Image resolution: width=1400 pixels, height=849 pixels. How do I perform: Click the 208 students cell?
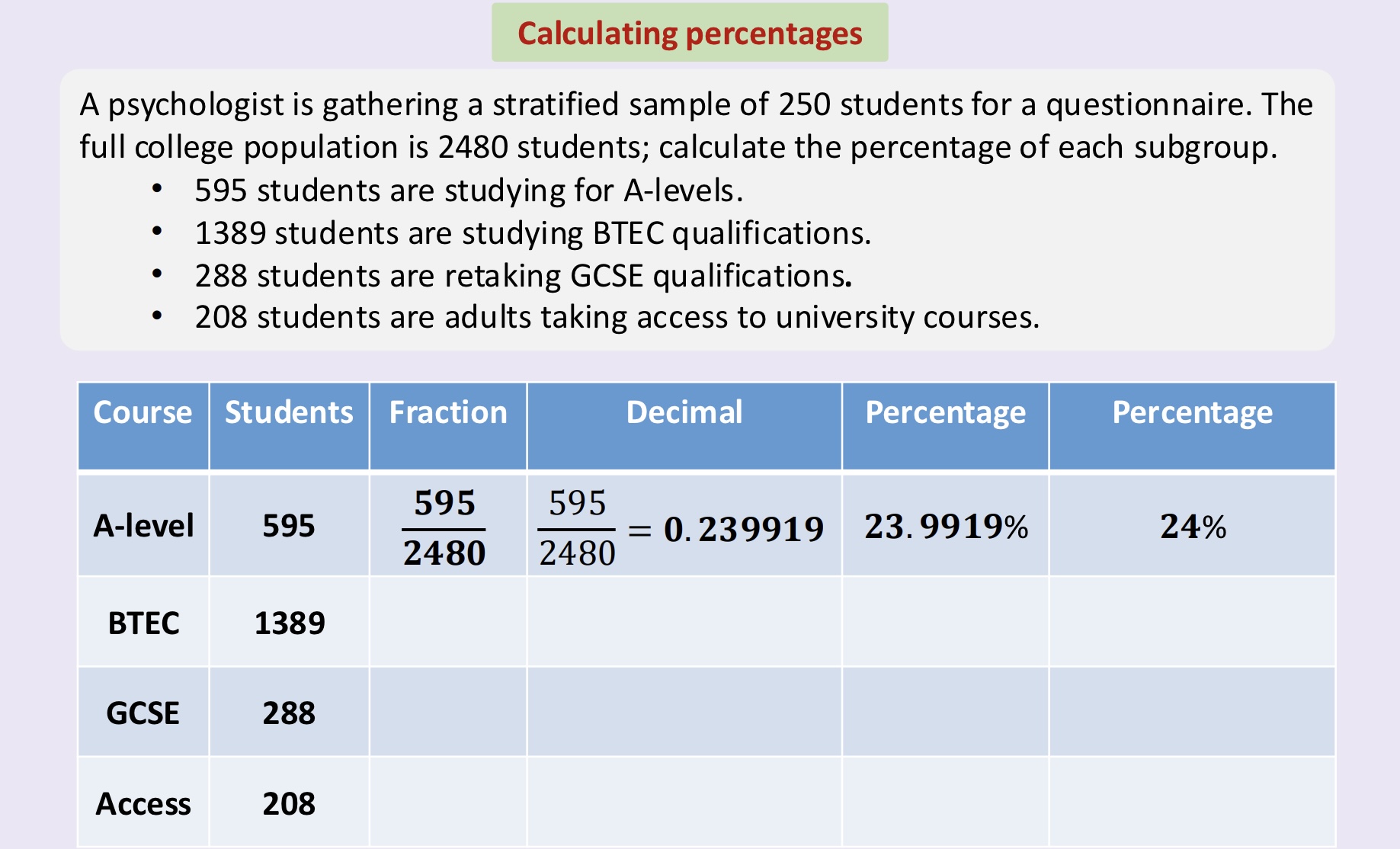click(x=289, y=802)
